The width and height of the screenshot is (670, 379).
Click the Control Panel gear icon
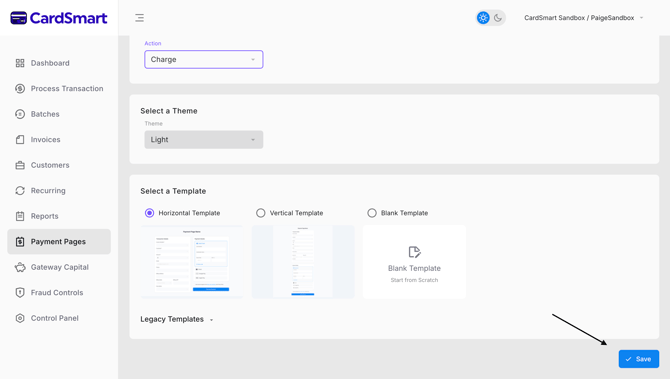pyautogui.click(x=20, y=318)
